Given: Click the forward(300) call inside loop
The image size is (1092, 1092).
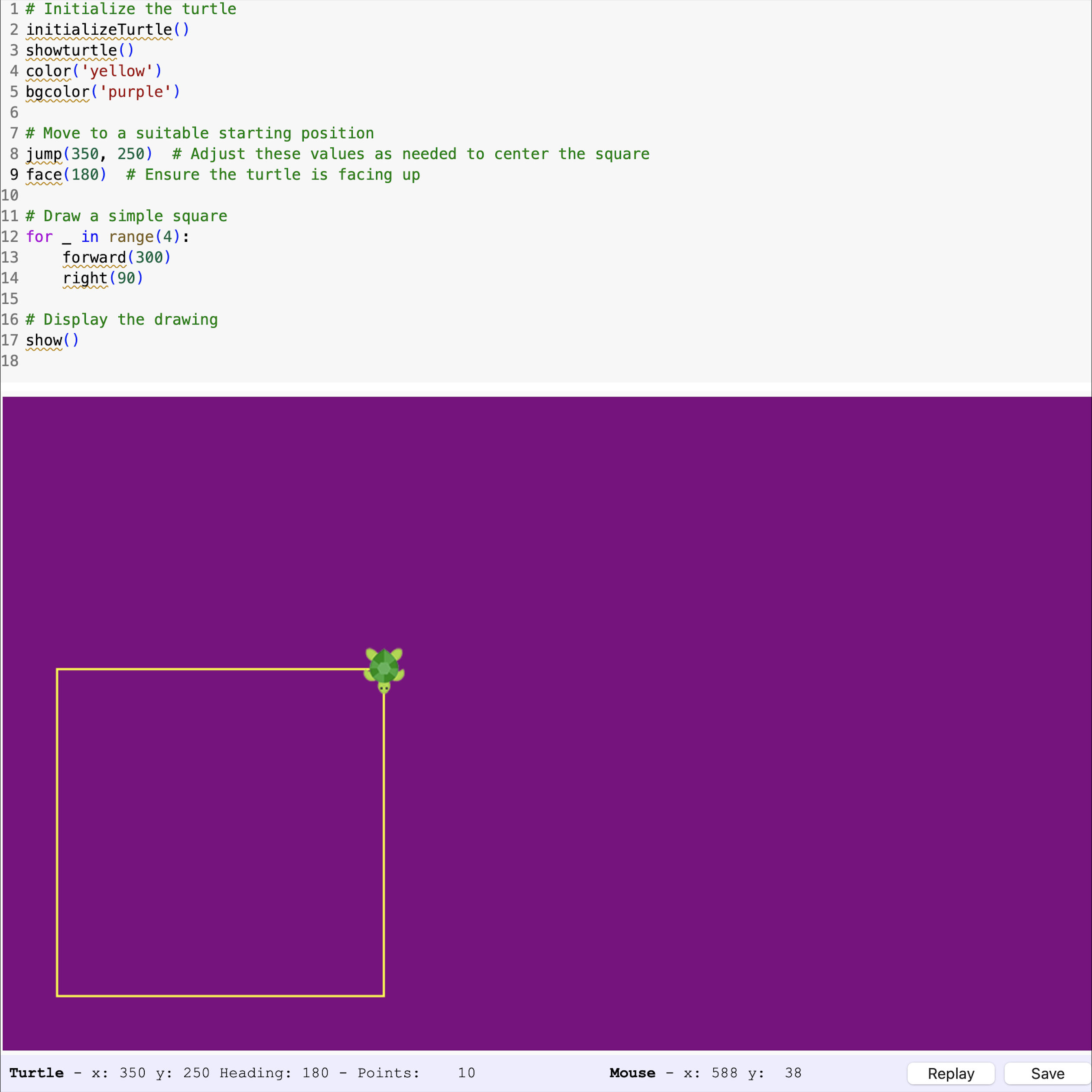Looking at the screenshot, I should point(116,257).
